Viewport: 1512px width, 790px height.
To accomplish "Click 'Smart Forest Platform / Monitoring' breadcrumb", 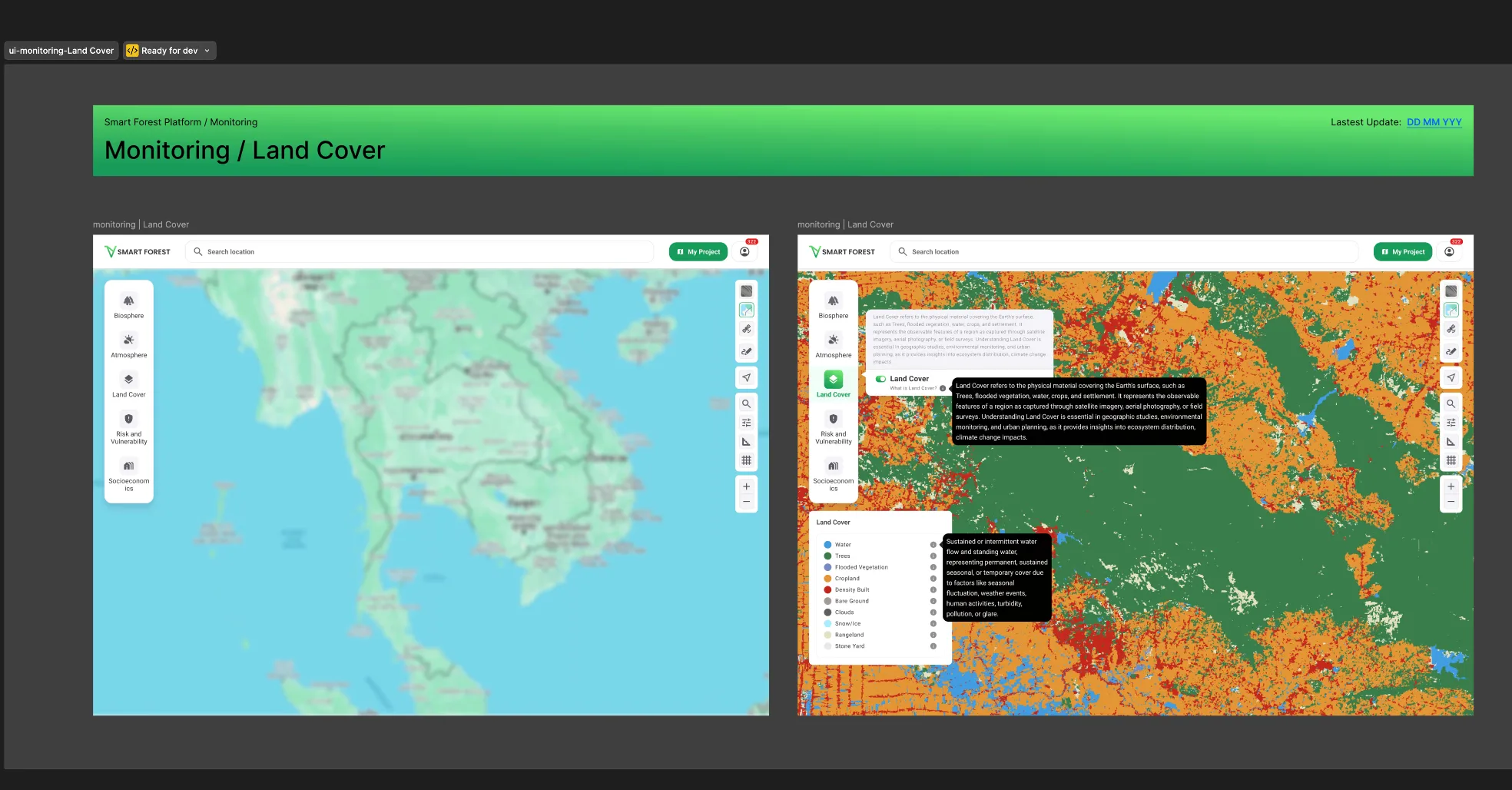I will pos(181,122).
